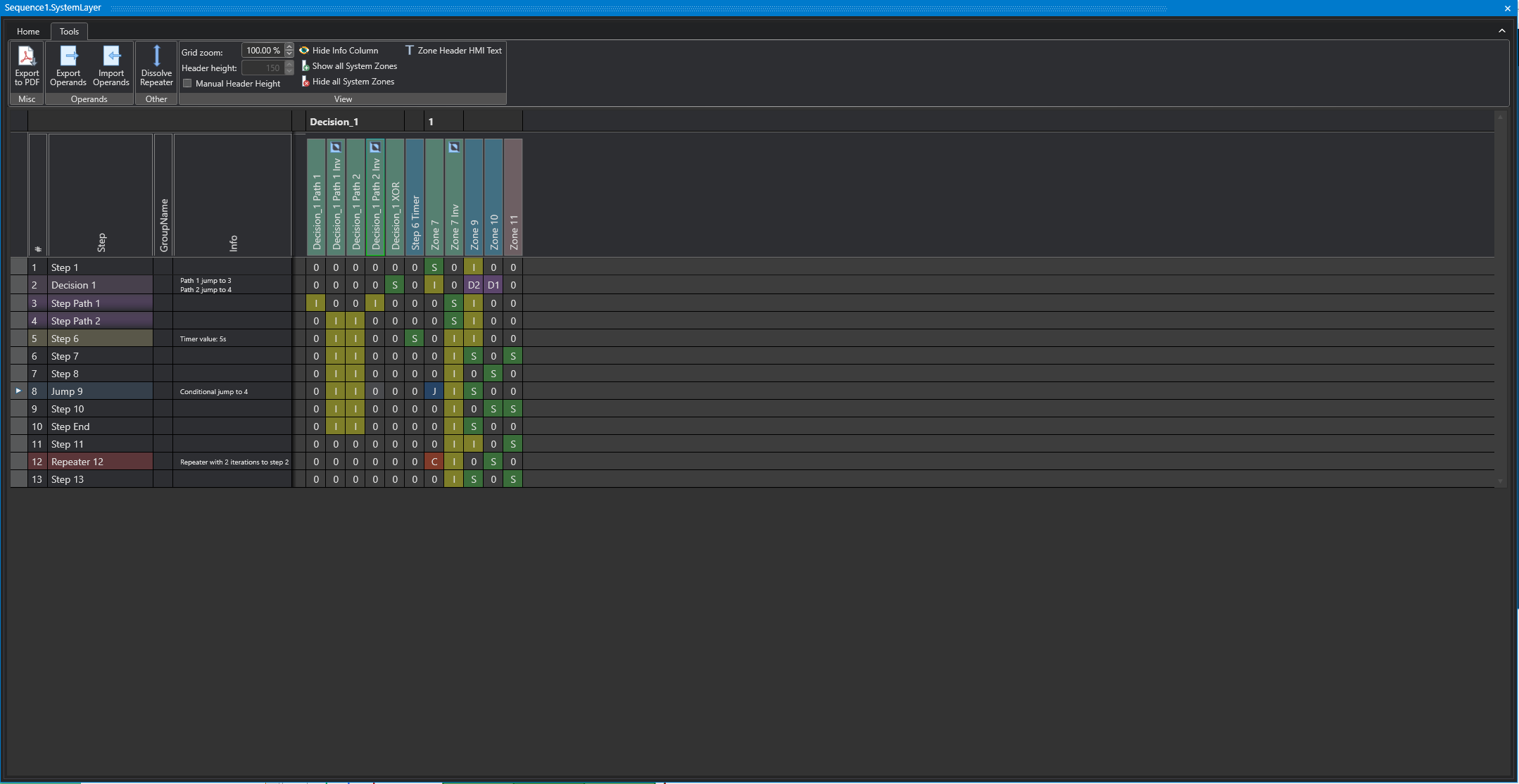Show all System Zones

pyautogui.click(x=348, y=66)
